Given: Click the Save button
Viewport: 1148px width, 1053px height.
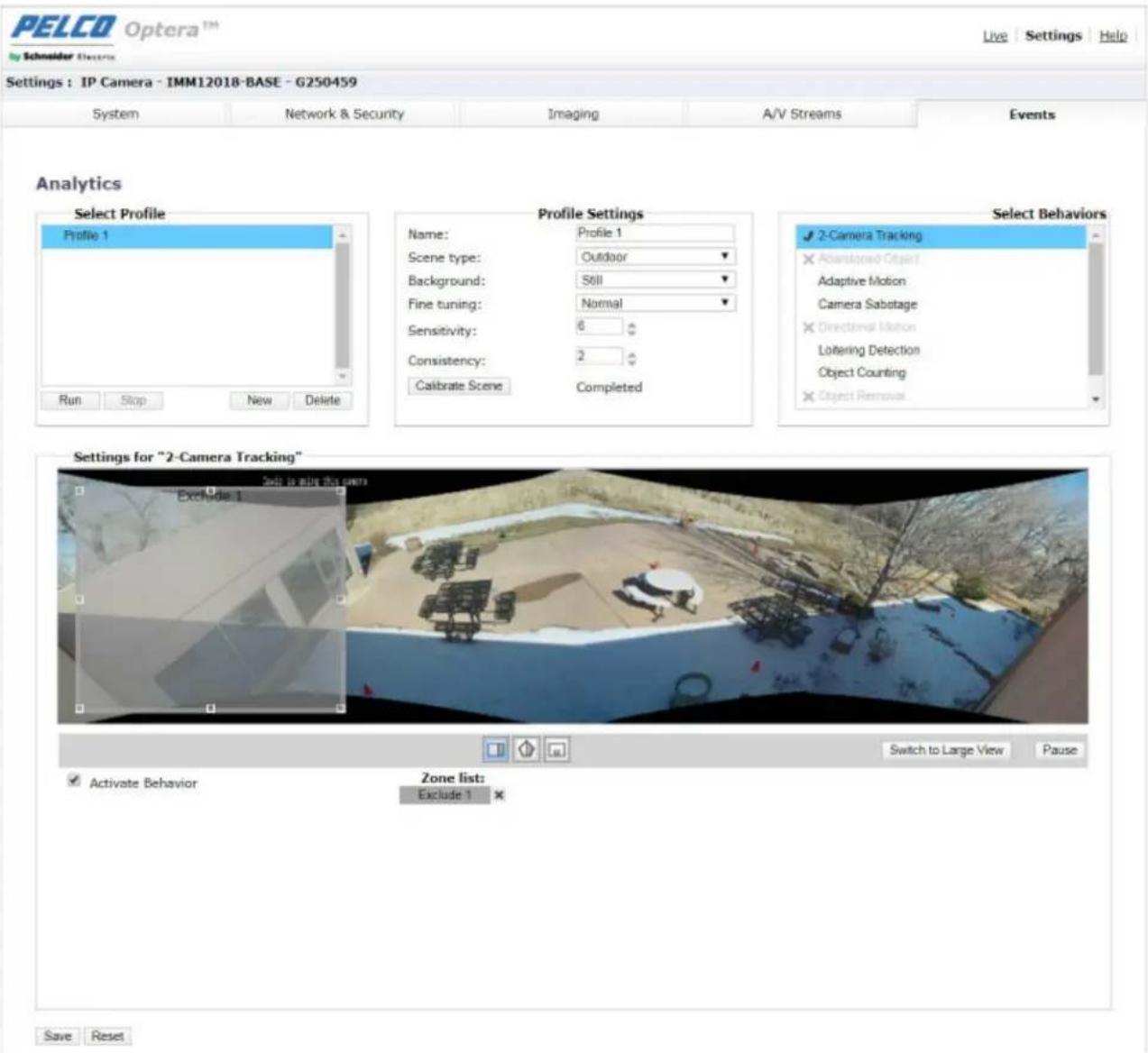Looking at the screenshot, I should pos(58,1037).
